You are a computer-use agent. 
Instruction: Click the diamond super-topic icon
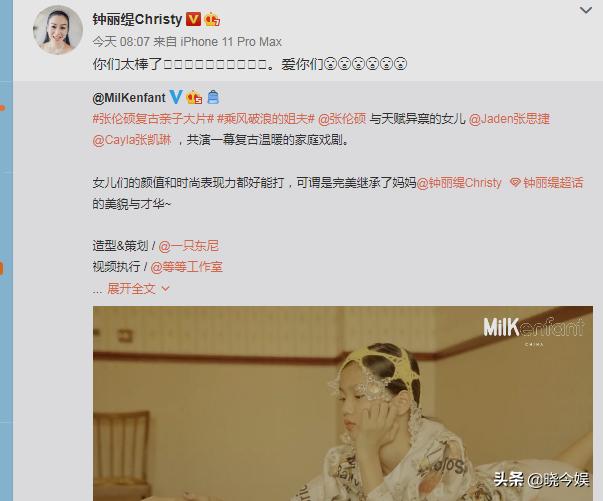[x=515, y=183]
